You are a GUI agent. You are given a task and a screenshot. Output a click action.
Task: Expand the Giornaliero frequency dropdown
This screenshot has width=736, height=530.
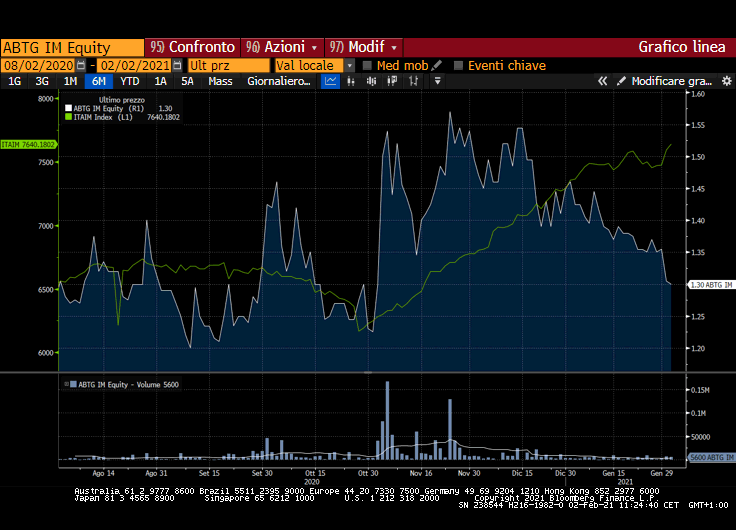(x=279, y=81)
